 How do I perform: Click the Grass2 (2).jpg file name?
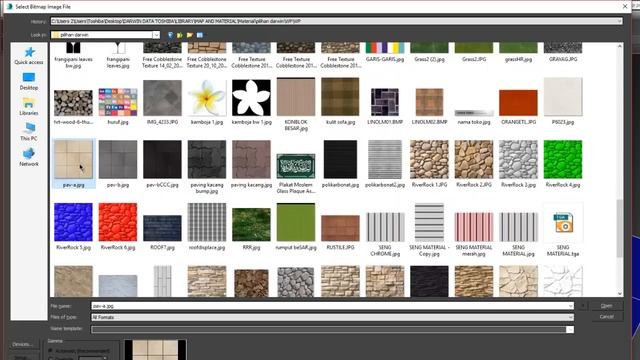click(x=429, y=60)
